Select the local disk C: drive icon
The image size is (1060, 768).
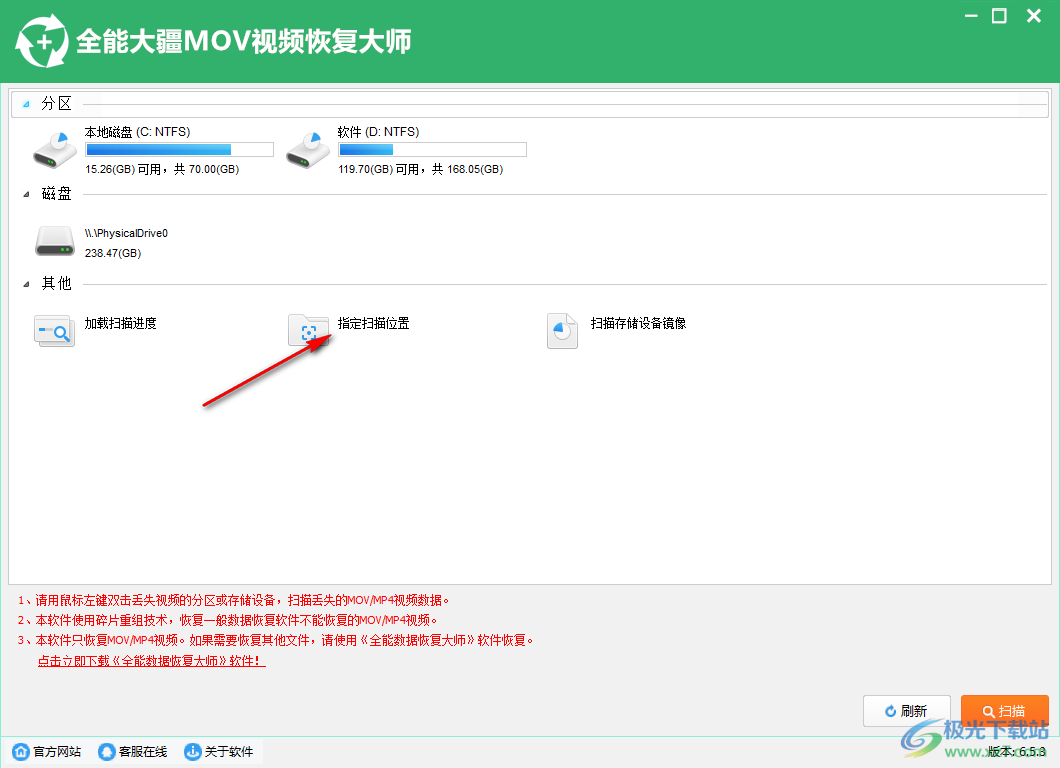coord(55,150)
